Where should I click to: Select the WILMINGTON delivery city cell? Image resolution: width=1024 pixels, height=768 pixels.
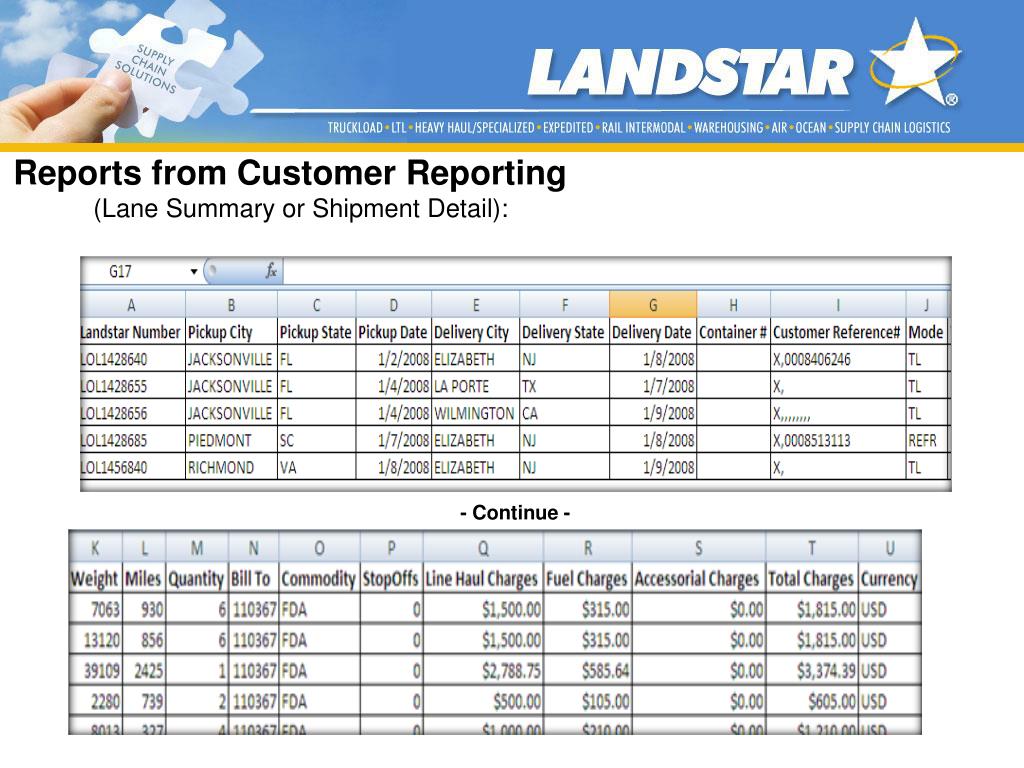pyautogui.click(x=475, y=413)
